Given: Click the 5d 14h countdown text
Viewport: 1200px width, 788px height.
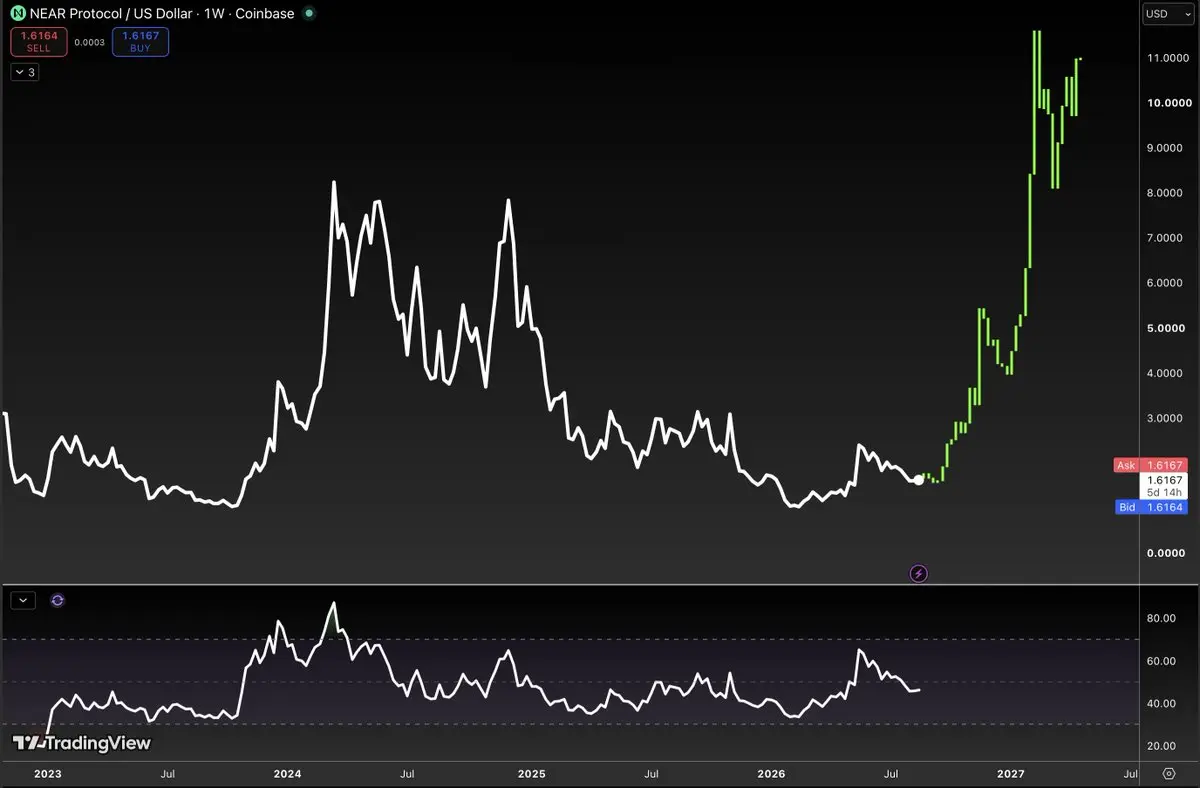Looking at the screenshot, I should pyautogui.click(x=1164, y=493).
